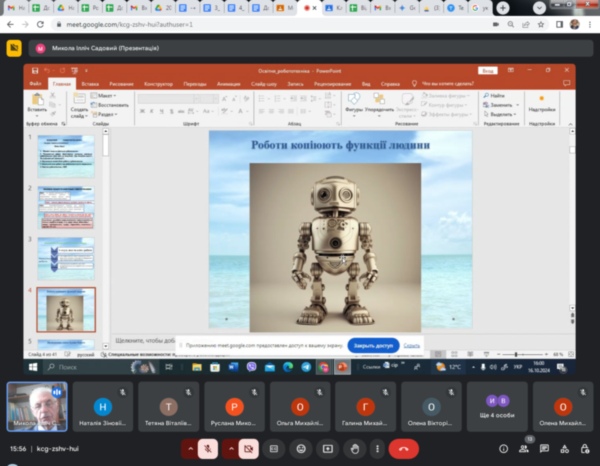This screenshot has width=600, height=466.
Task: Open the meeting details info icon
Action: click(503, 449)
